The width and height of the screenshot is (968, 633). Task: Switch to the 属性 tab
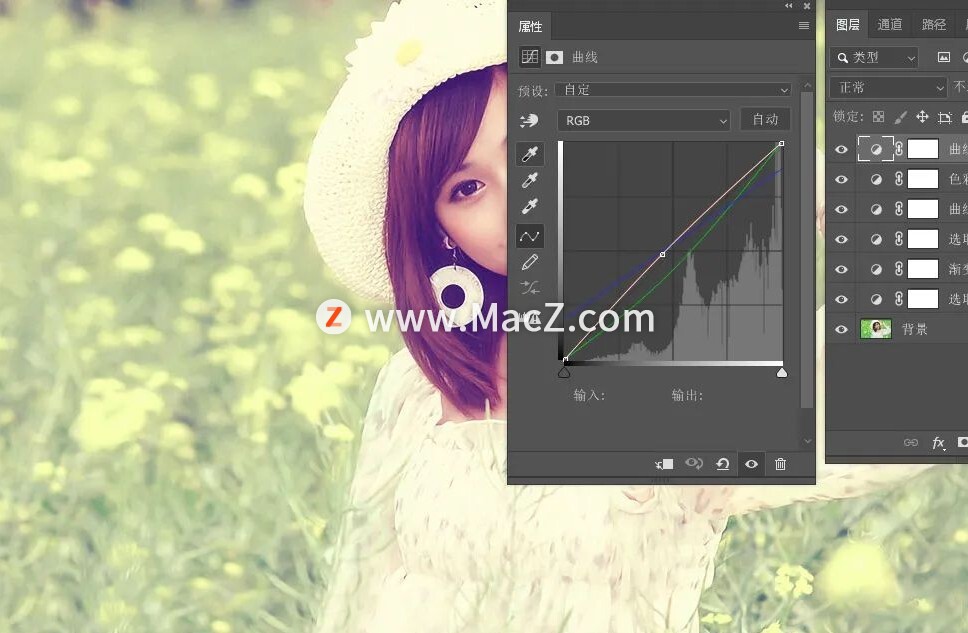click(x=530, y=26)
